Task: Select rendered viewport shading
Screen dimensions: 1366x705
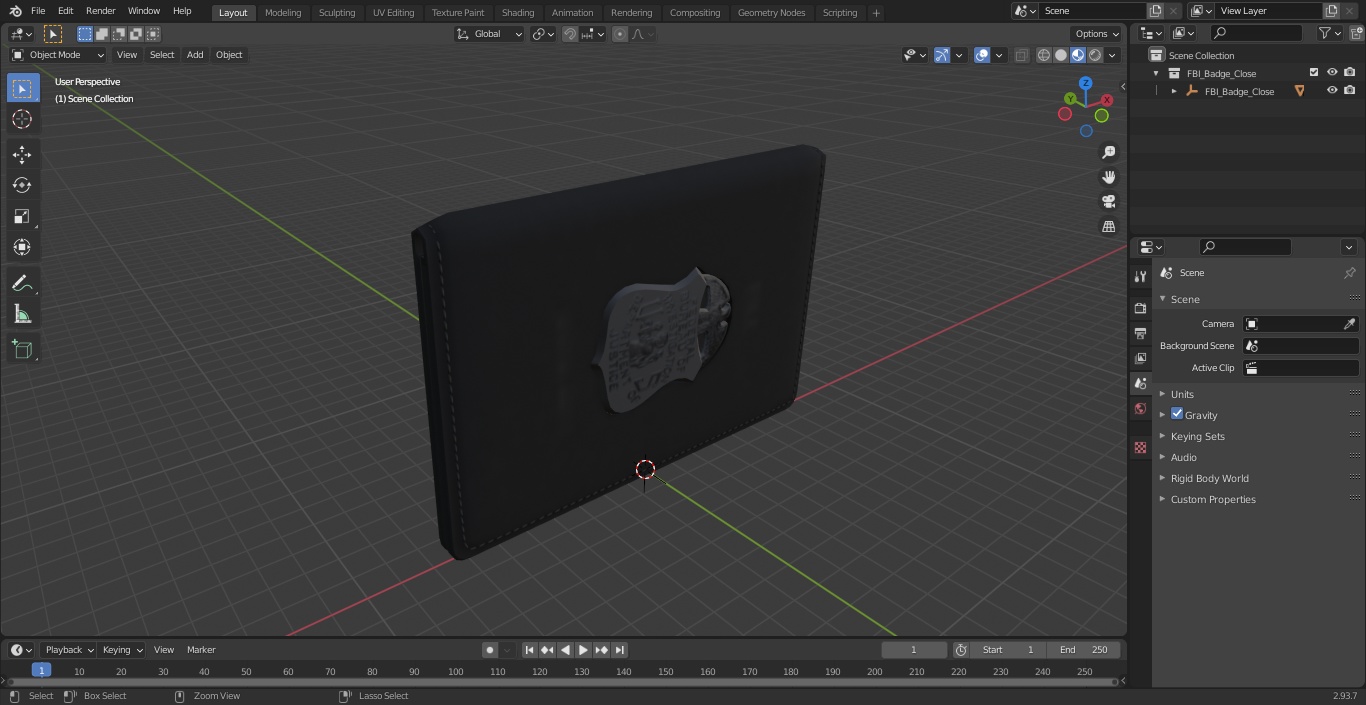Action: pyautogui.click(x=1095, y=55)
